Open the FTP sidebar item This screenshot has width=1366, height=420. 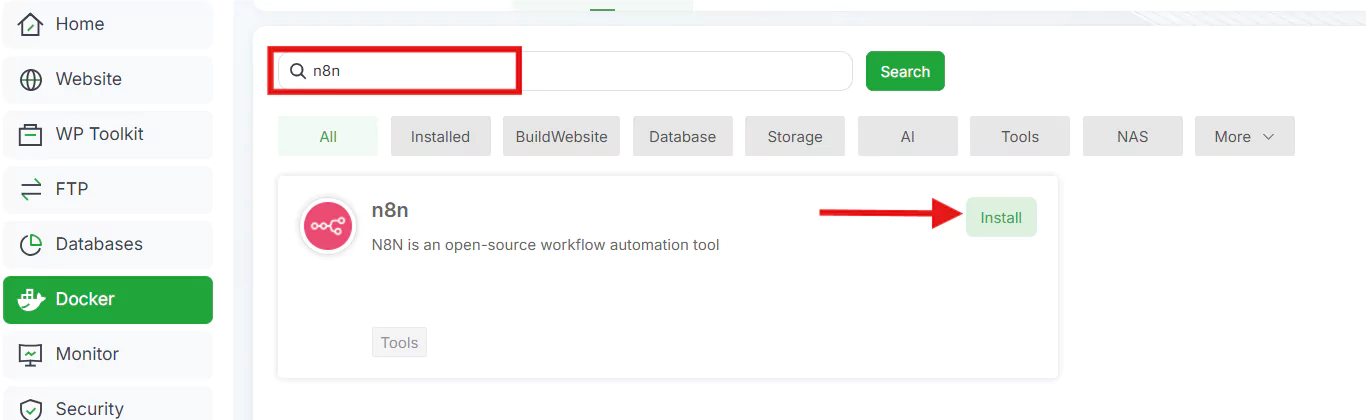108,189
